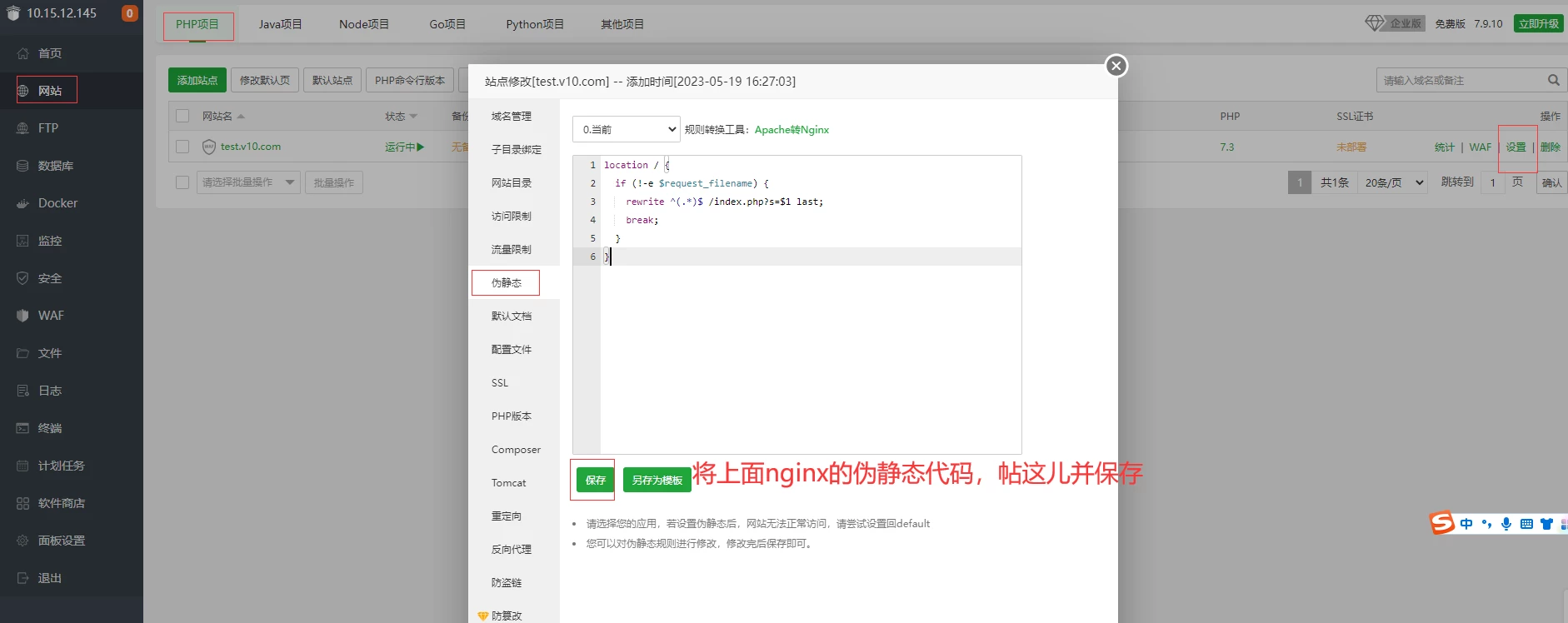Open the terminal icon in sidebar
Screen dimensions: 1568x623
pyautogui.click(x=22, y=428)
